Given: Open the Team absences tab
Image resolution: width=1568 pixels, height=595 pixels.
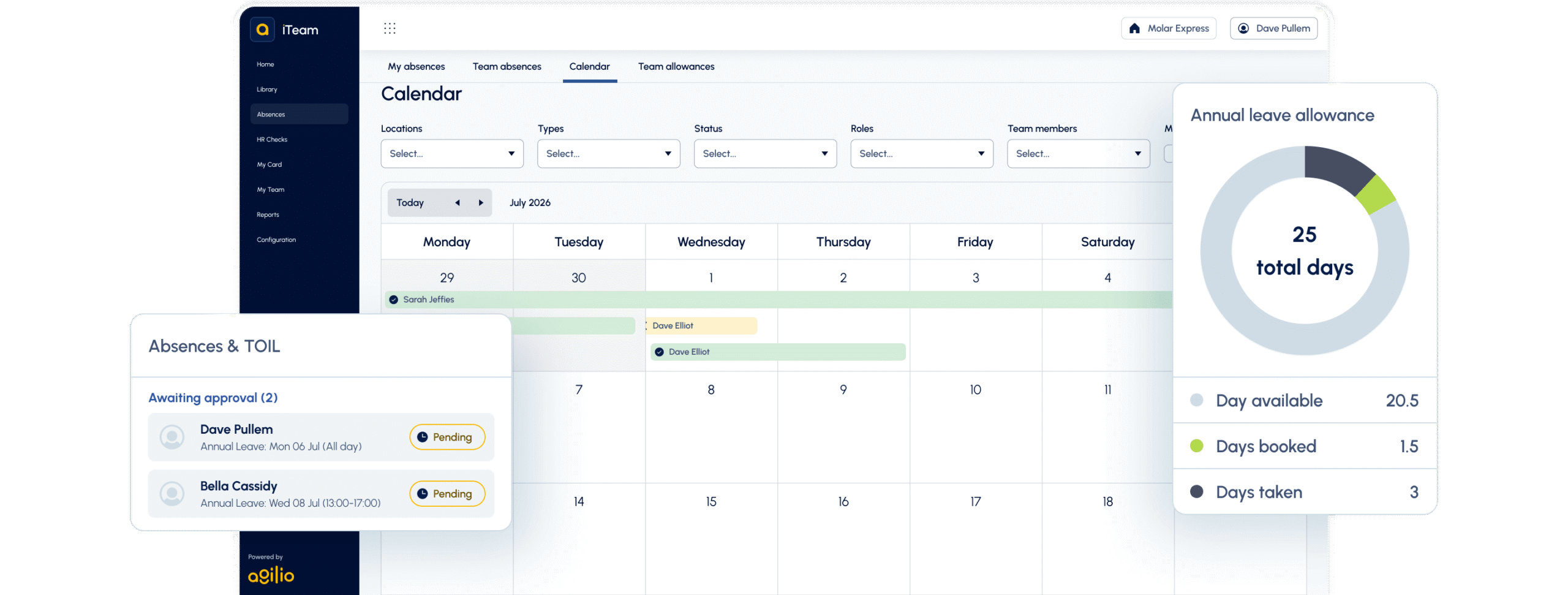Looking at the screenshot, I should tap(507, 66).
